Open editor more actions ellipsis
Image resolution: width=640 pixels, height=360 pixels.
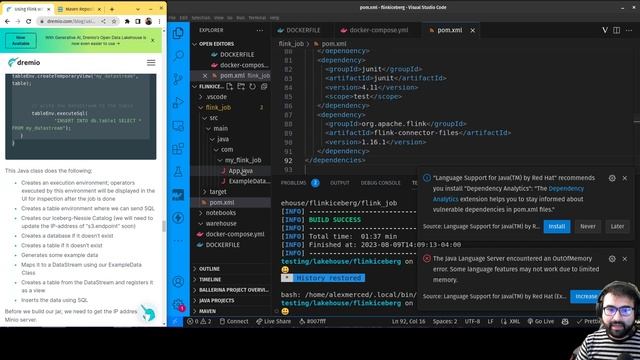[629, 30]
